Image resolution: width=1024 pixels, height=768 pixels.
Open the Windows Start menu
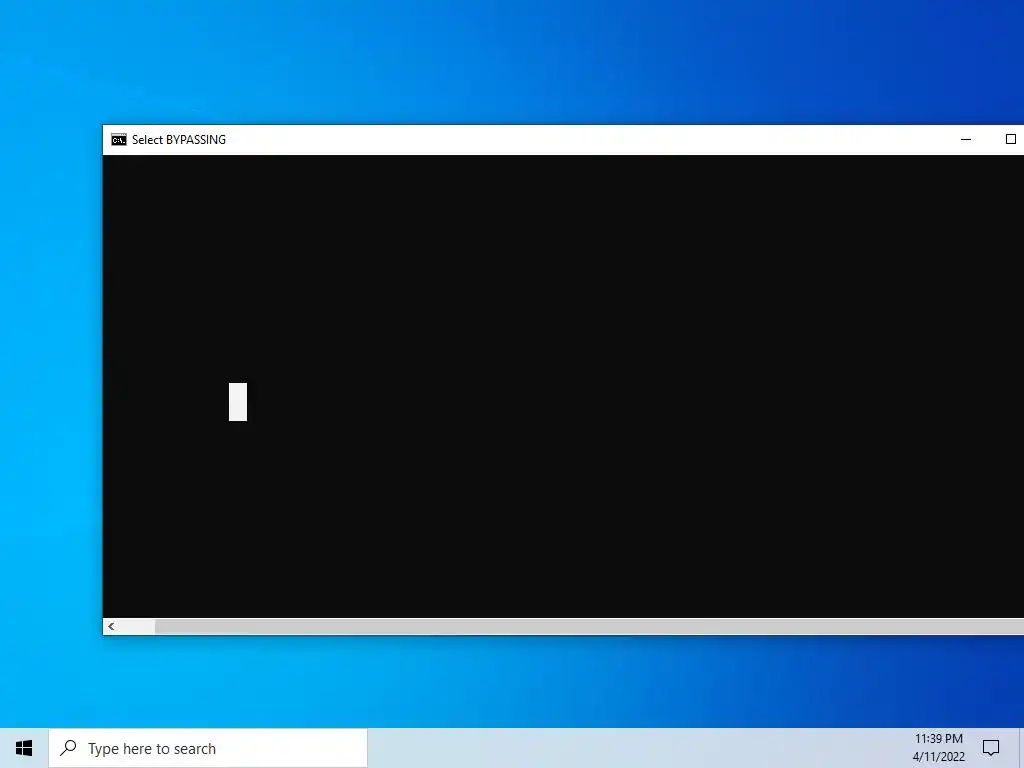(24, 748)
